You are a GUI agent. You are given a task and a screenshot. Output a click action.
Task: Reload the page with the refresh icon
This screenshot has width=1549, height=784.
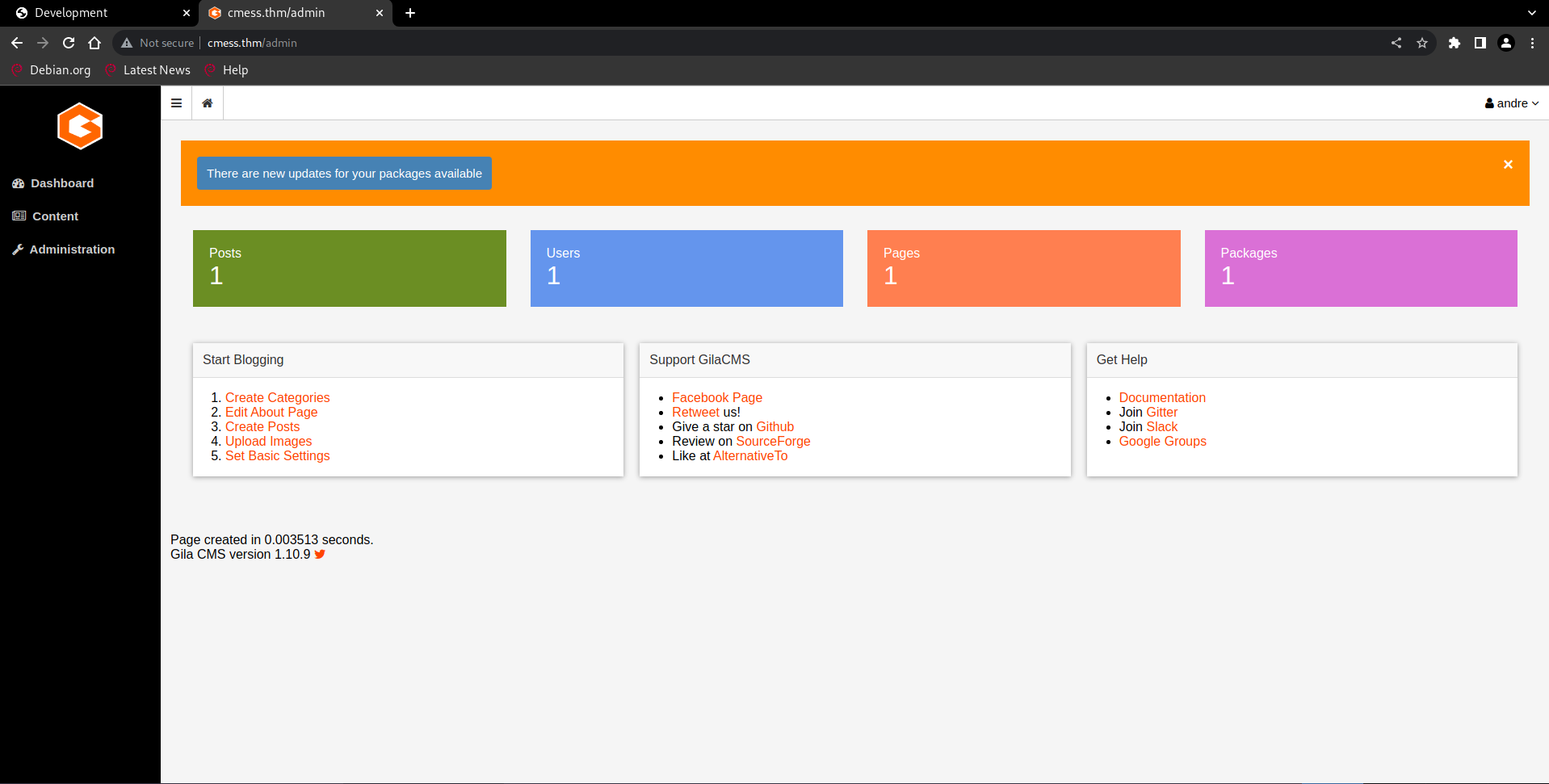click(68, 43)
